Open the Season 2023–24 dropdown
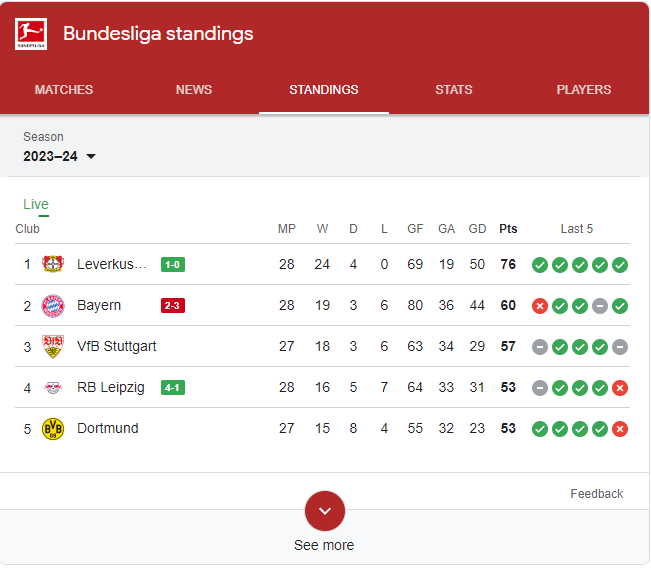This screenshot has height=569, width=651. [59, 156]
